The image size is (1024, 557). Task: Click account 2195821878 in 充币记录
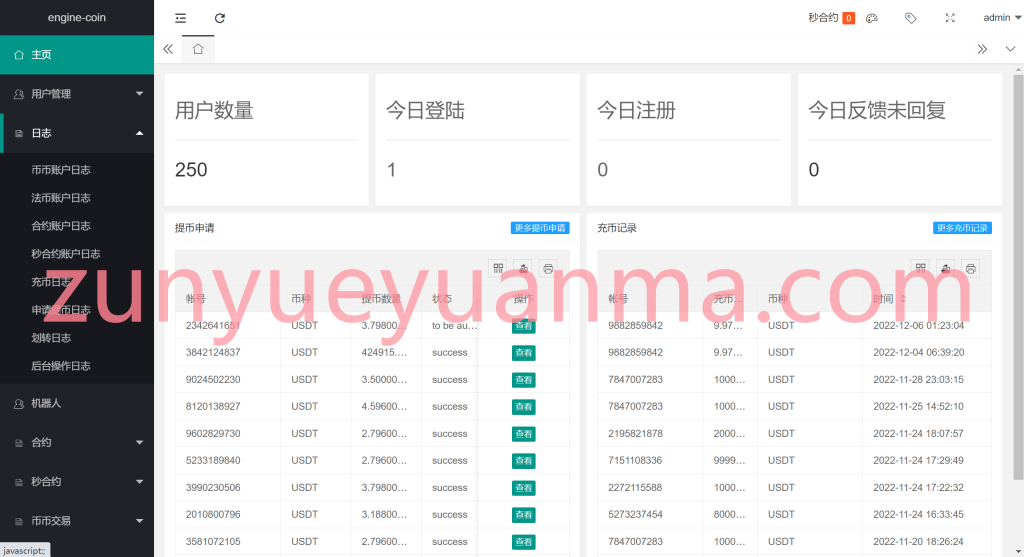pos(635,434)
